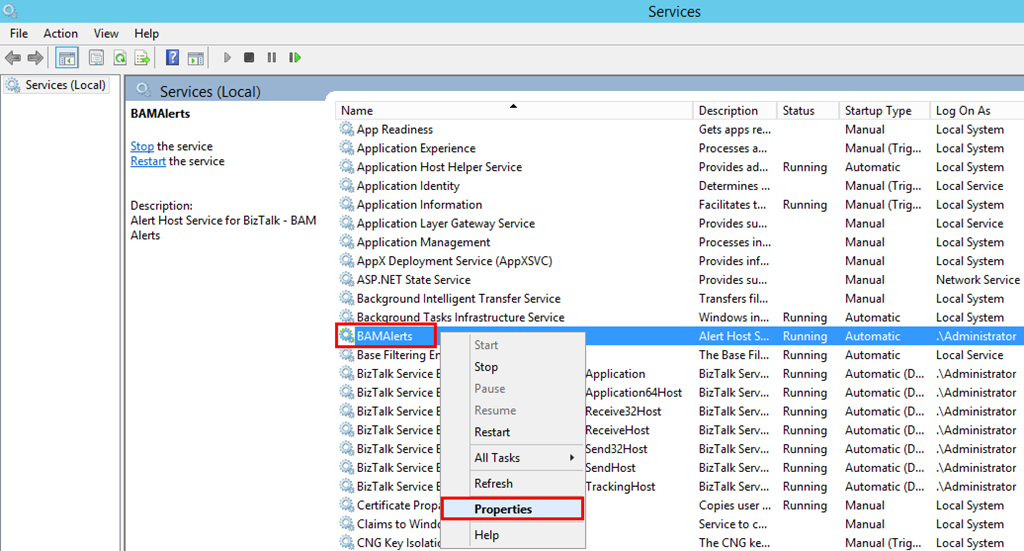Open Help via the blue question mark icon
Viewport: 1024px width, 551px height.
tap(172, 58)
